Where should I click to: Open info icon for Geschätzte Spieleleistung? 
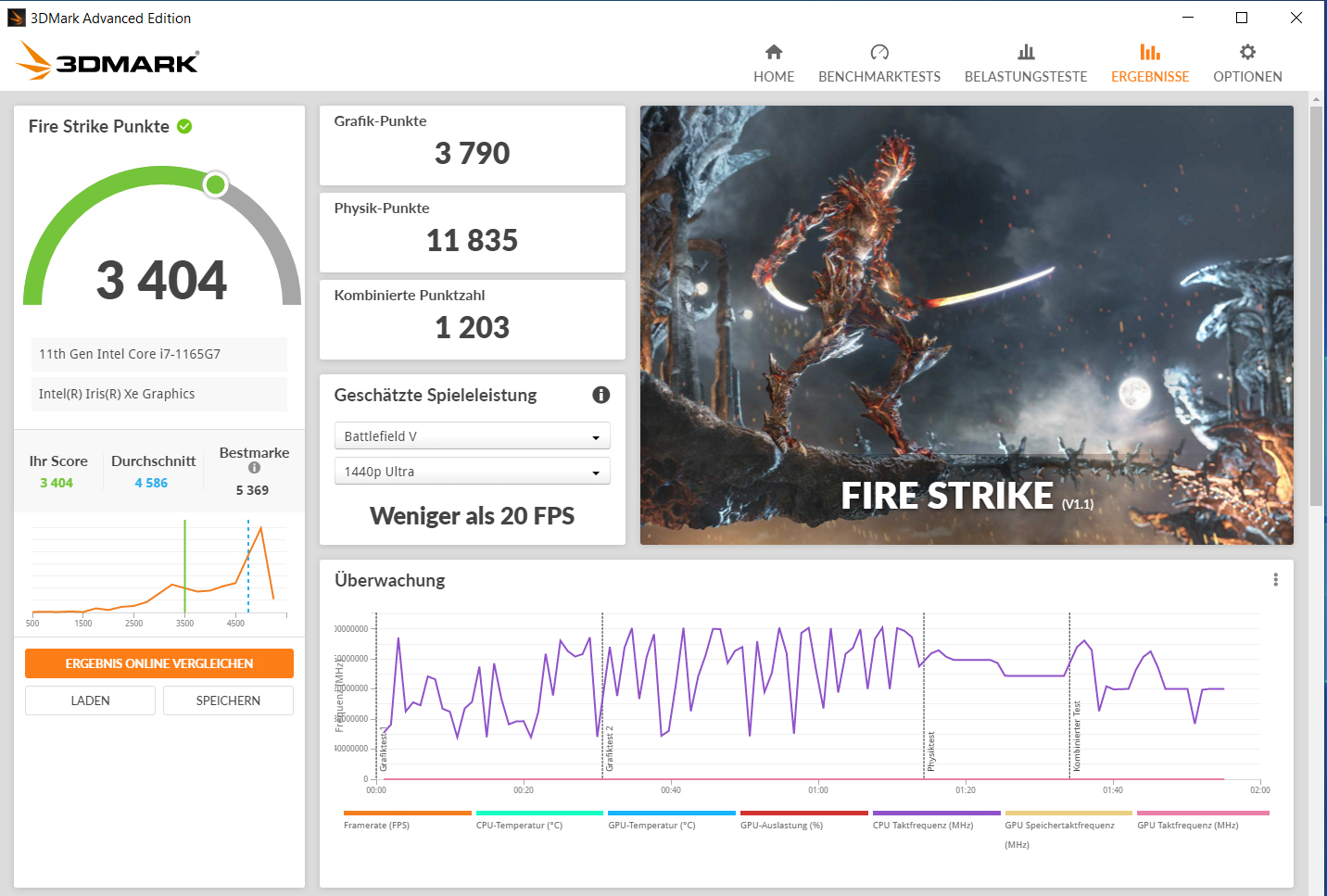click(x=600, y=395)
